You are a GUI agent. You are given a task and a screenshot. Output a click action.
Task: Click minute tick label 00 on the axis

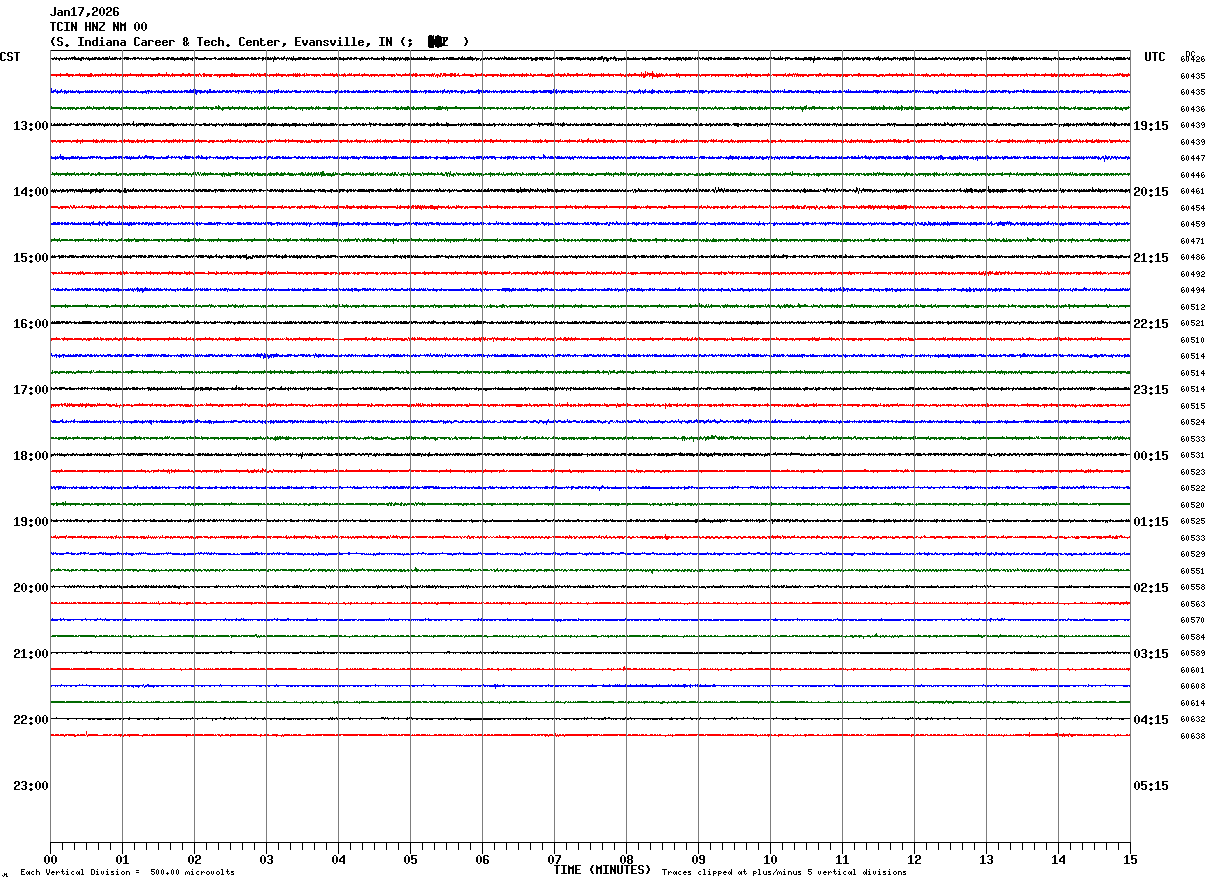(x=50, y=860)
